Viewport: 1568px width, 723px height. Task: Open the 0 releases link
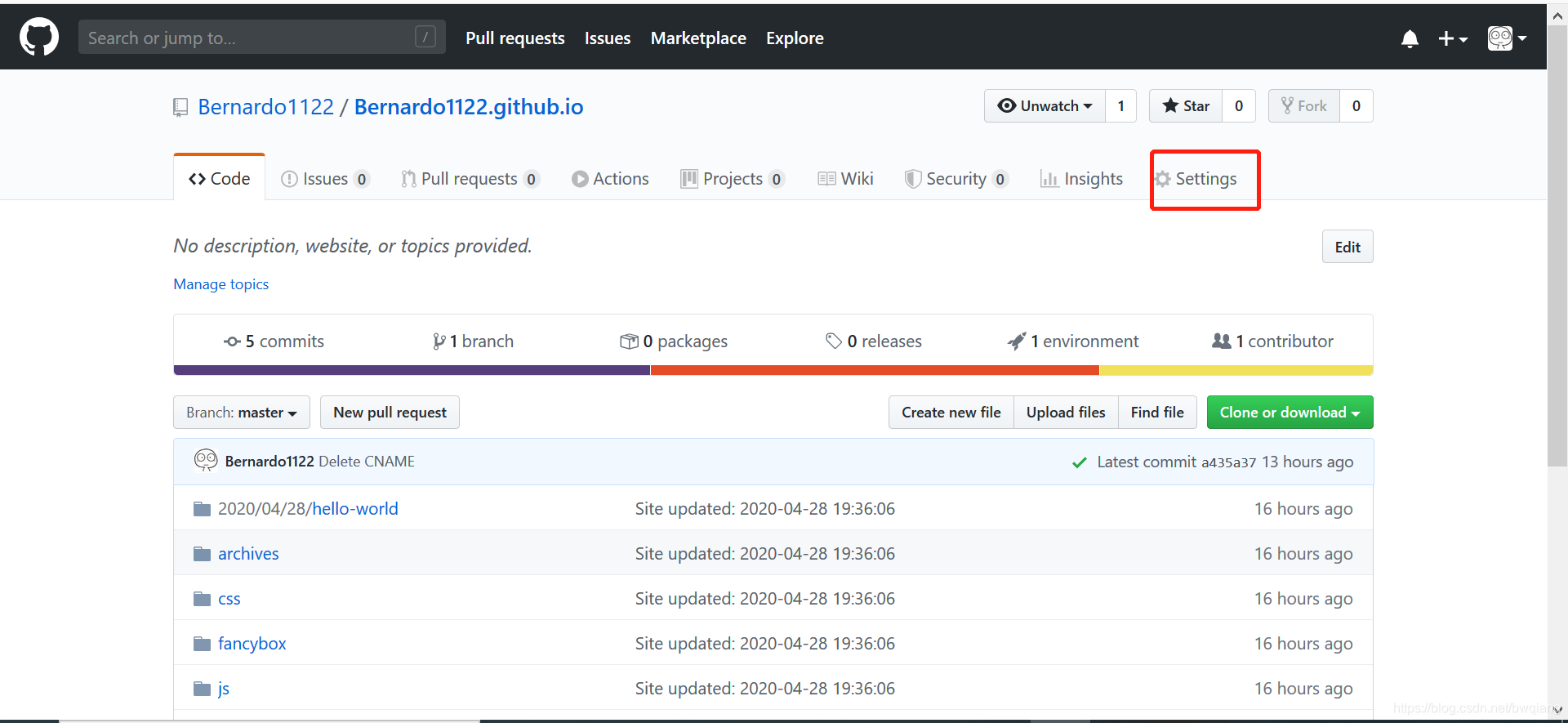874,341
